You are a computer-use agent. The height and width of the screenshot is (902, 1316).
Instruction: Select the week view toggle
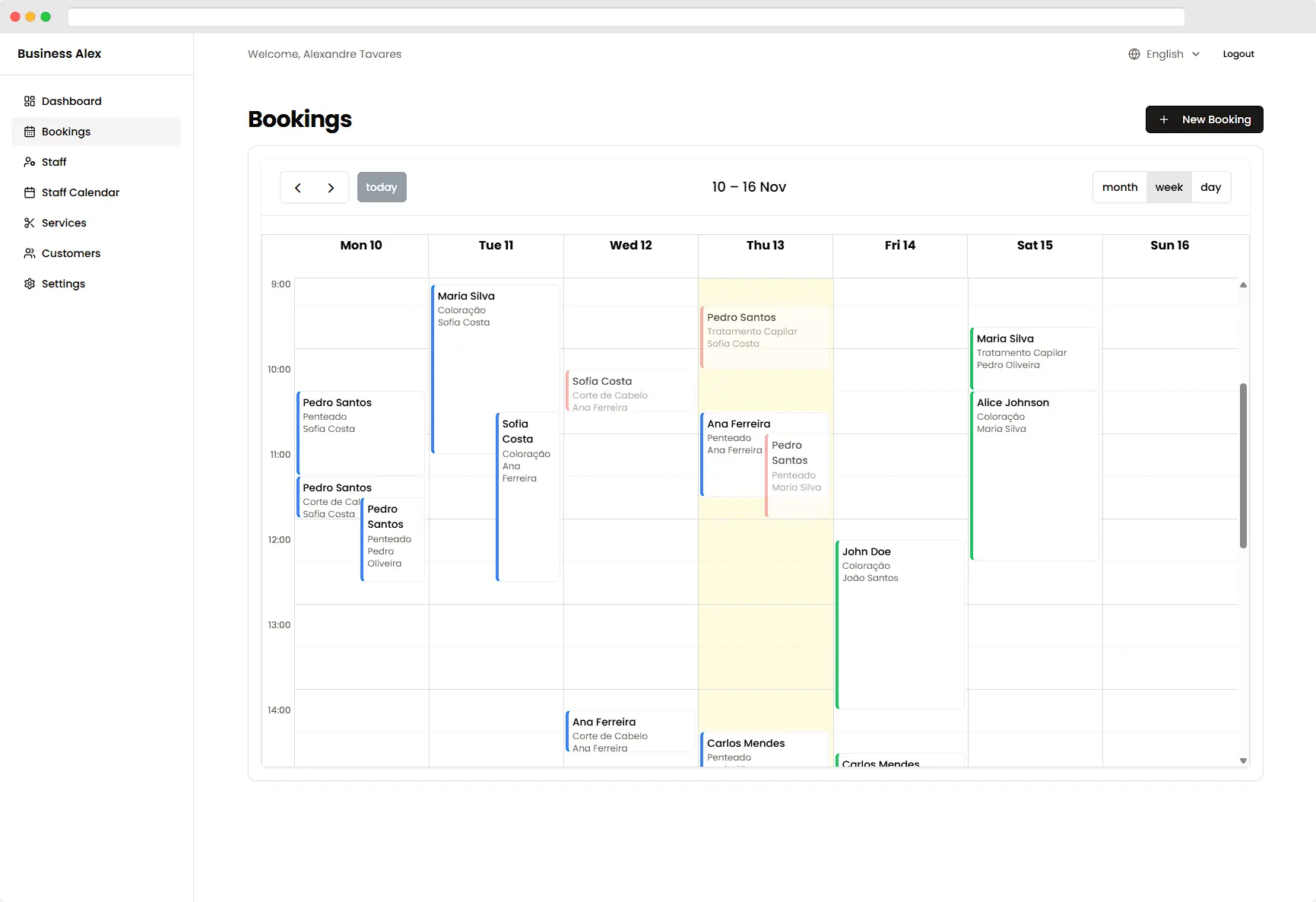click(x=1169, y=187)
